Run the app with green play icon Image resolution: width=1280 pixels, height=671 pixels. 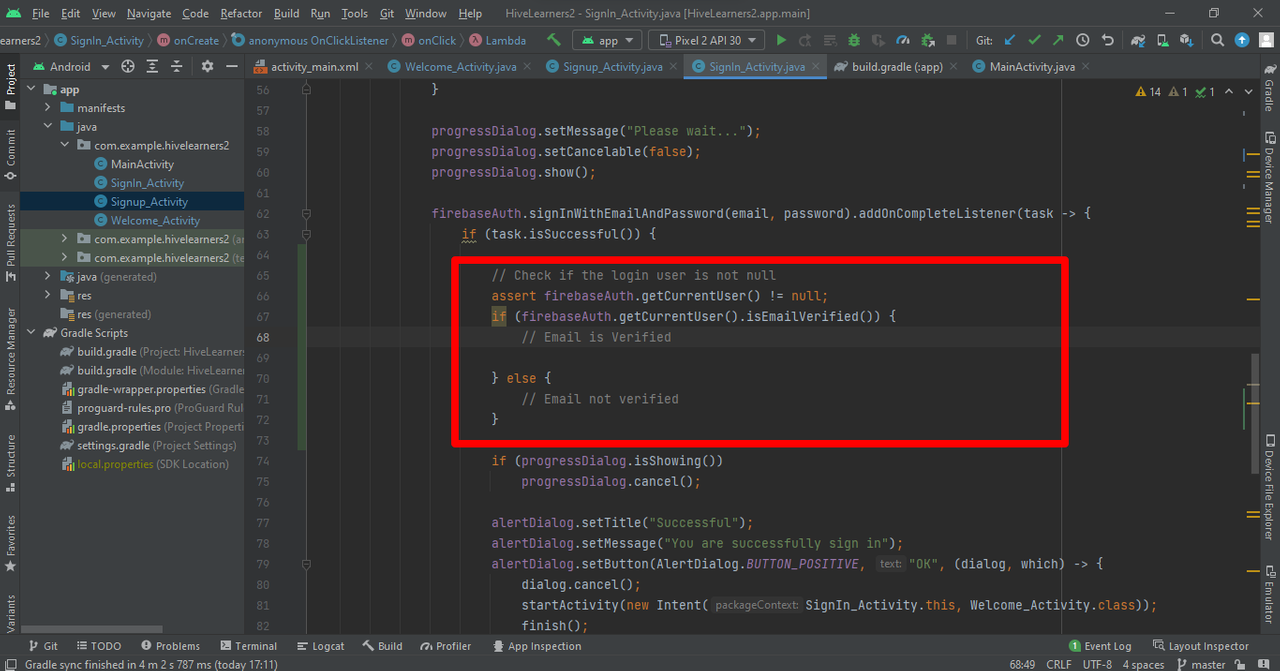[x=782, y=40]
